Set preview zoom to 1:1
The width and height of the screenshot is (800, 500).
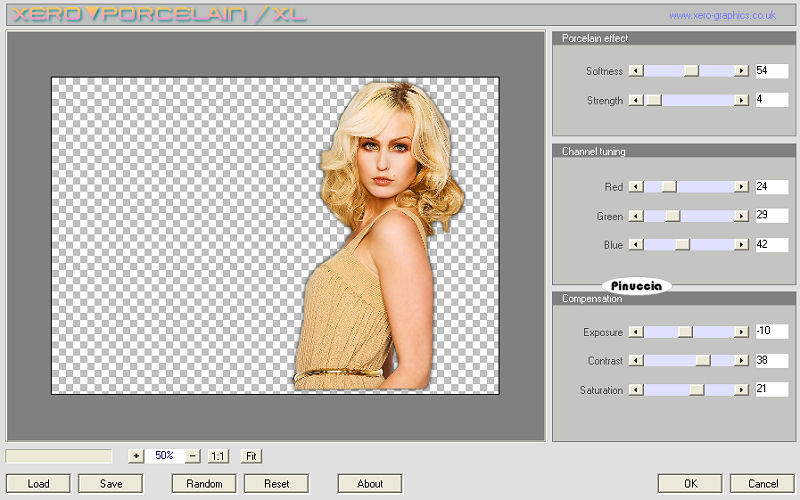pos(218,456)
